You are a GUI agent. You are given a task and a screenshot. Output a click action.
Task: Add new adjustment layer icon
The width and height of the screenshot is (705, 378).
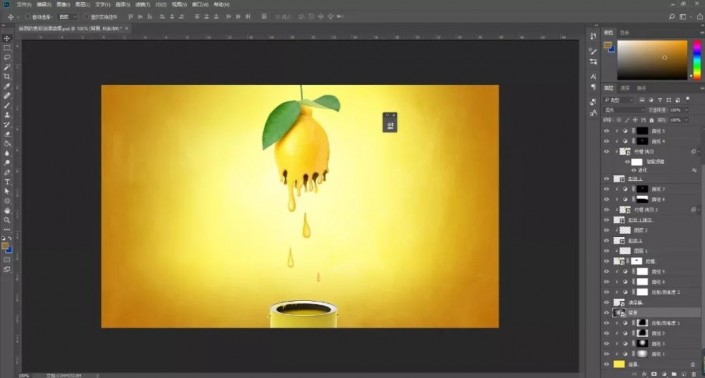pos(664,374)
